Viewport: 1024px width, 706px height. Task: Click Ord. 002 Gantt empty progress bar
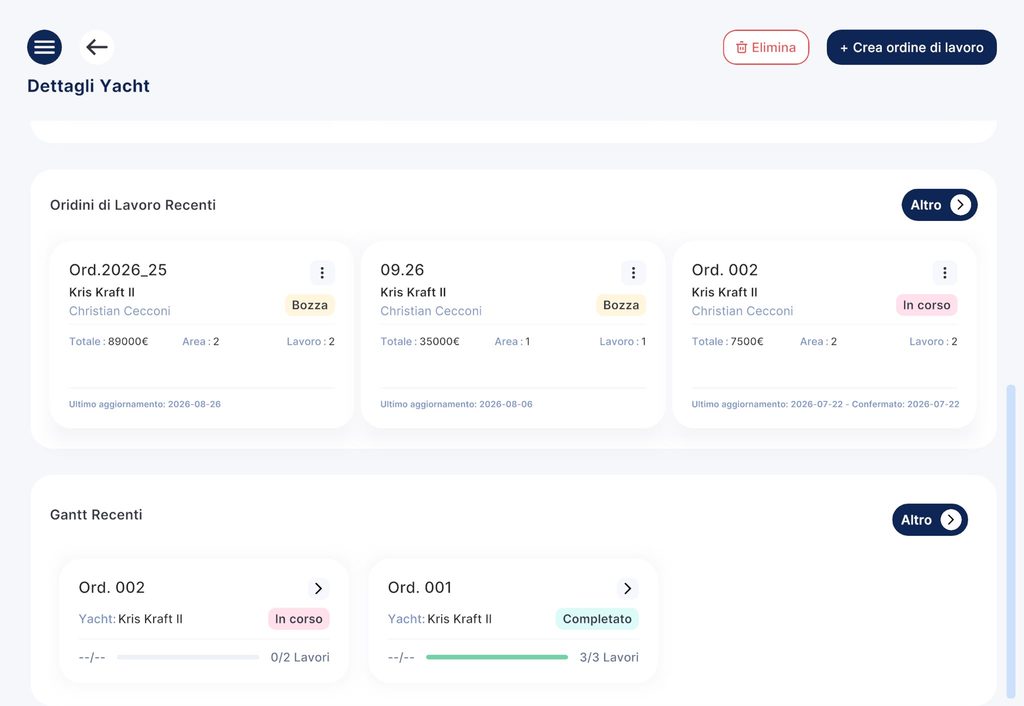(188, 657)
